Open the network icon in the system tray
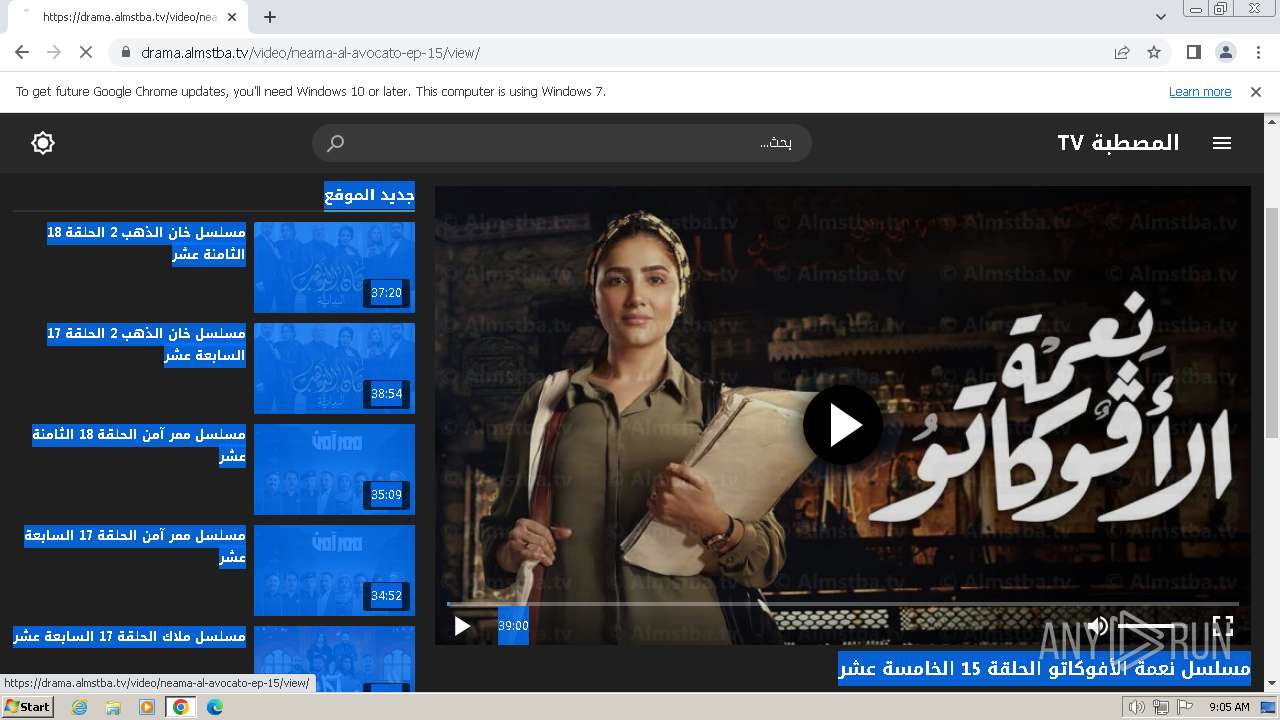Viewport: 1280px width, 720px height. click(x=1161, y=707)
